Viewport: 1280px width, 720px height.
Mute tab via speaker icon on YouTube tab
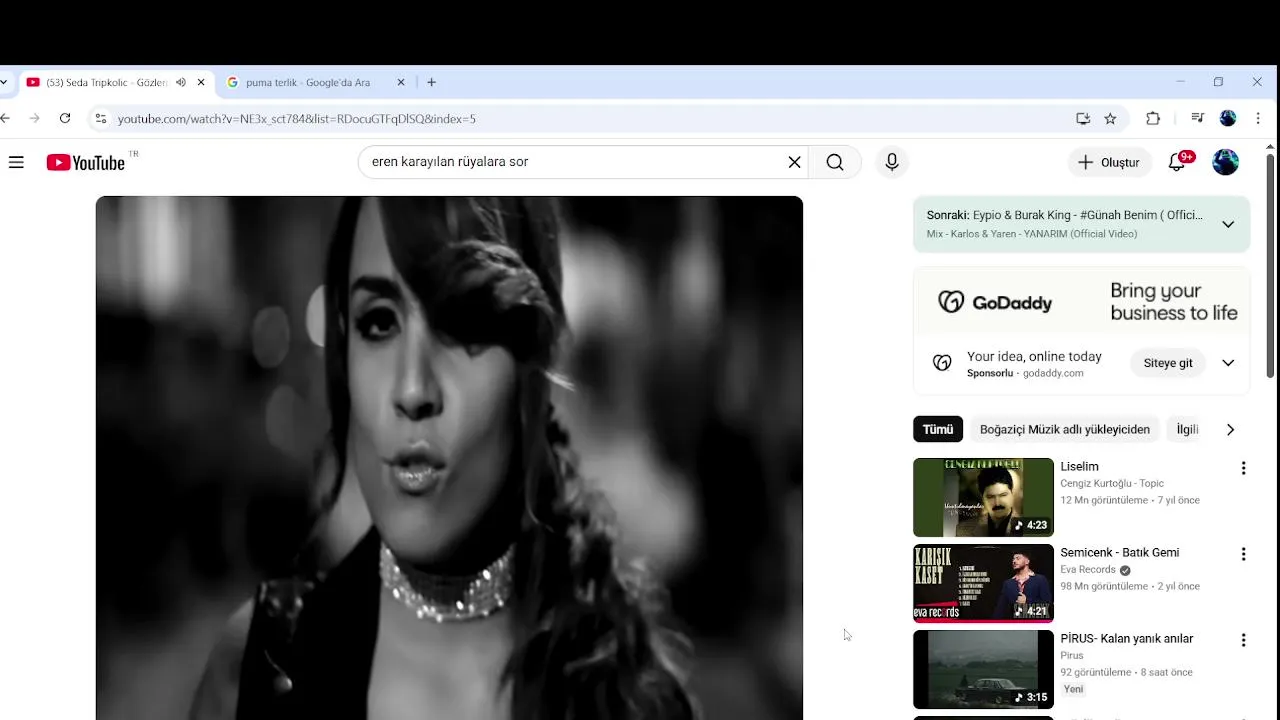tap(181, 82)
